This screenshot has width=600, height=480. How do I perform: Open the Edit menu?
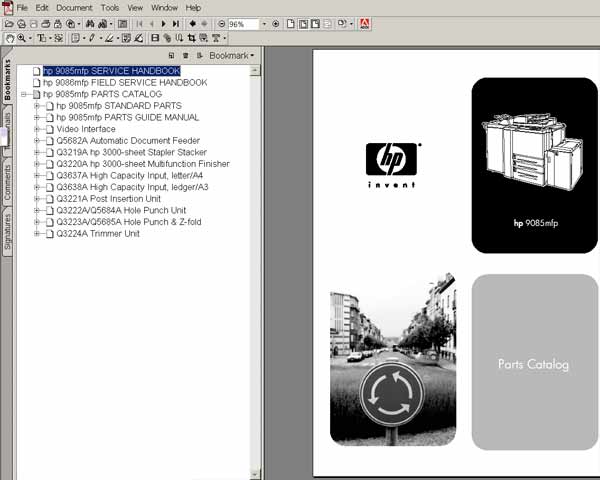[x=42, y=8]
